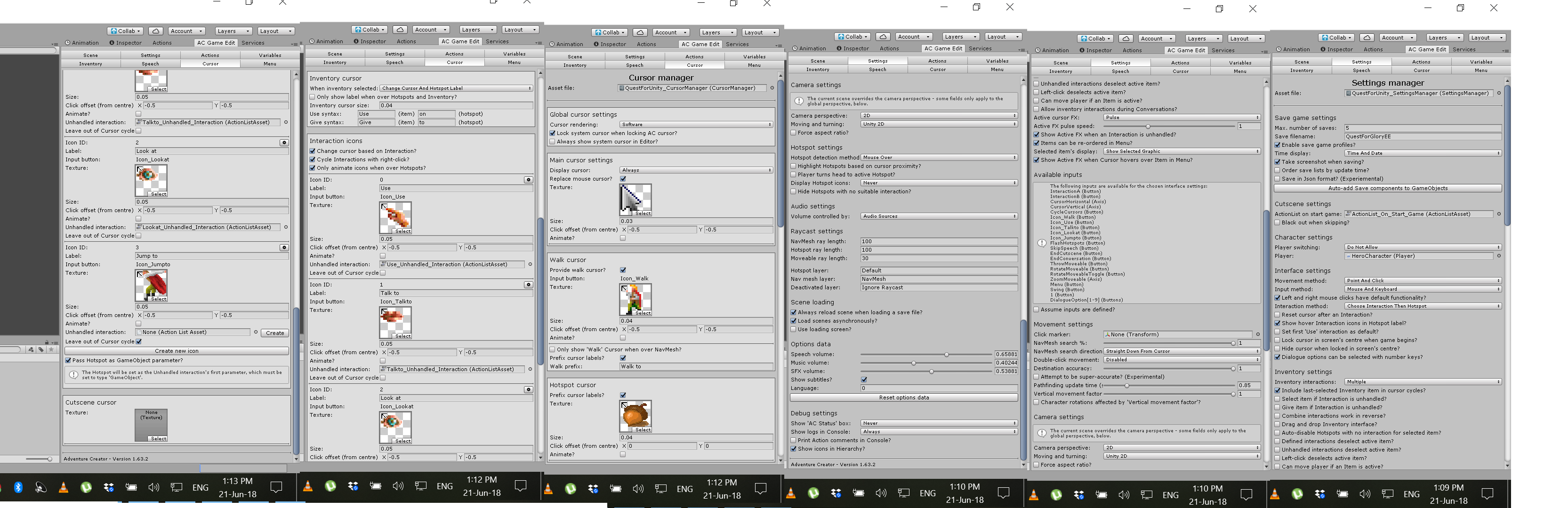This screenshot has width=1568, height=508.
Task: Open the Time display dropdown
Action: [x=1423, y=153]
